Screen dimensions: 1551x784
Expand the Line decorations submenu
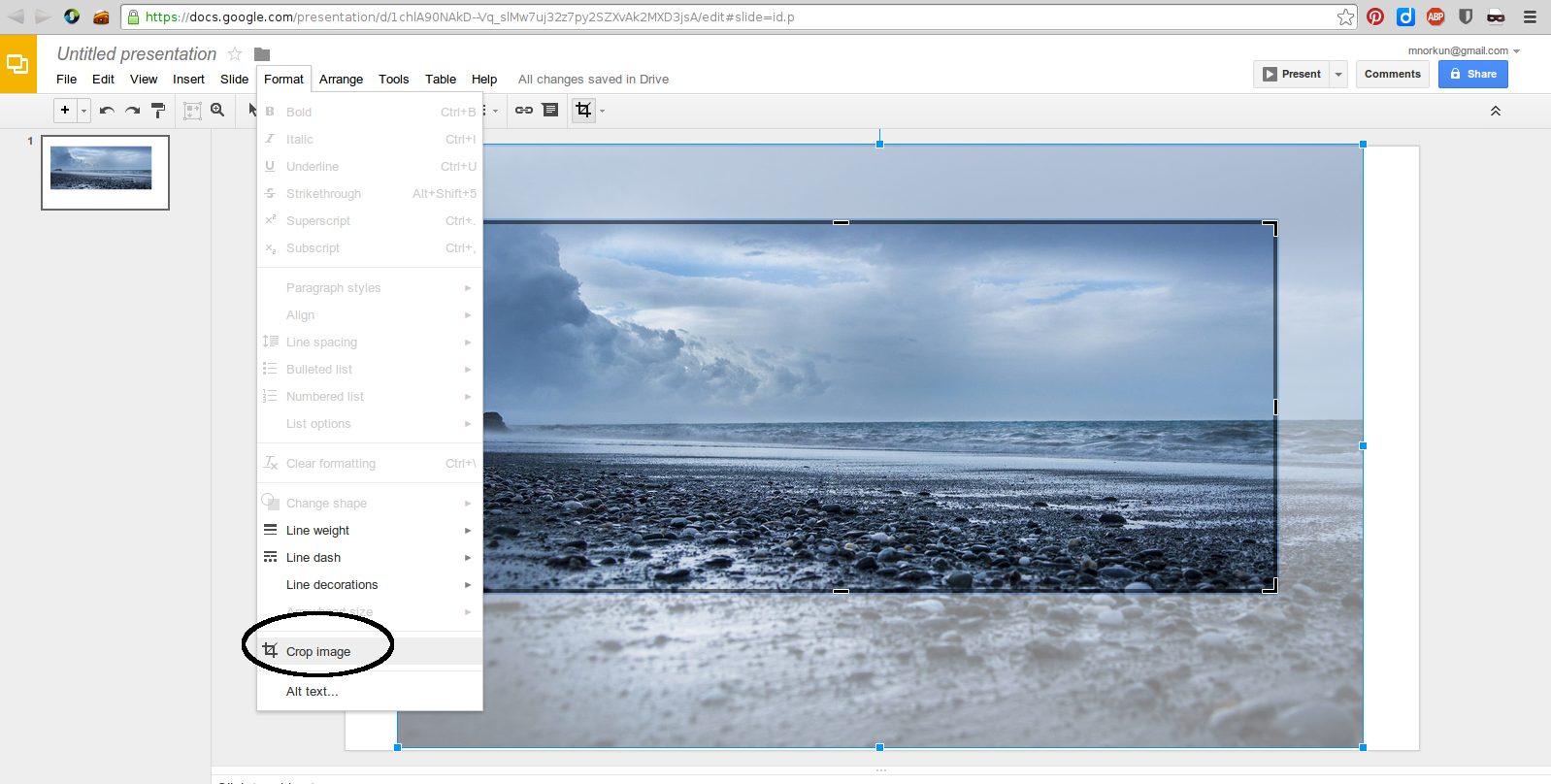point(370,585)
